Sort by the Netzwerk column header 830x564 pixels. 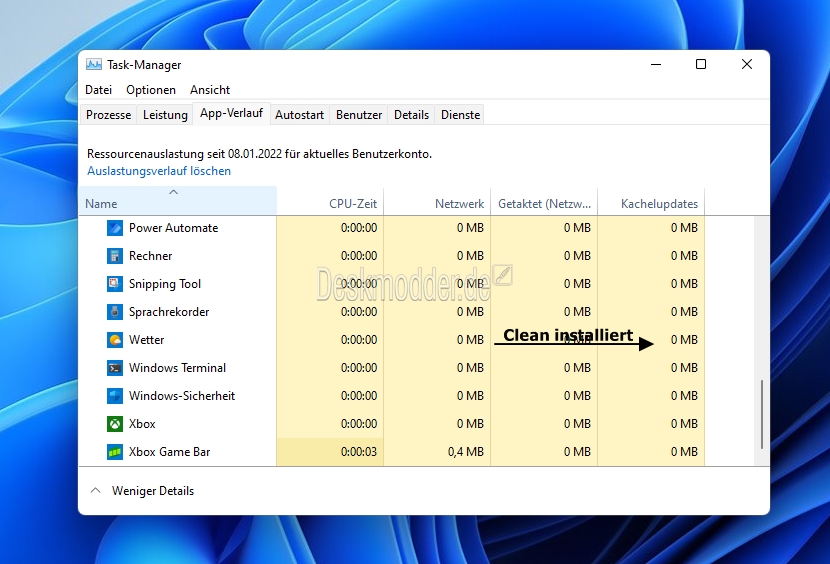[437, 201]
